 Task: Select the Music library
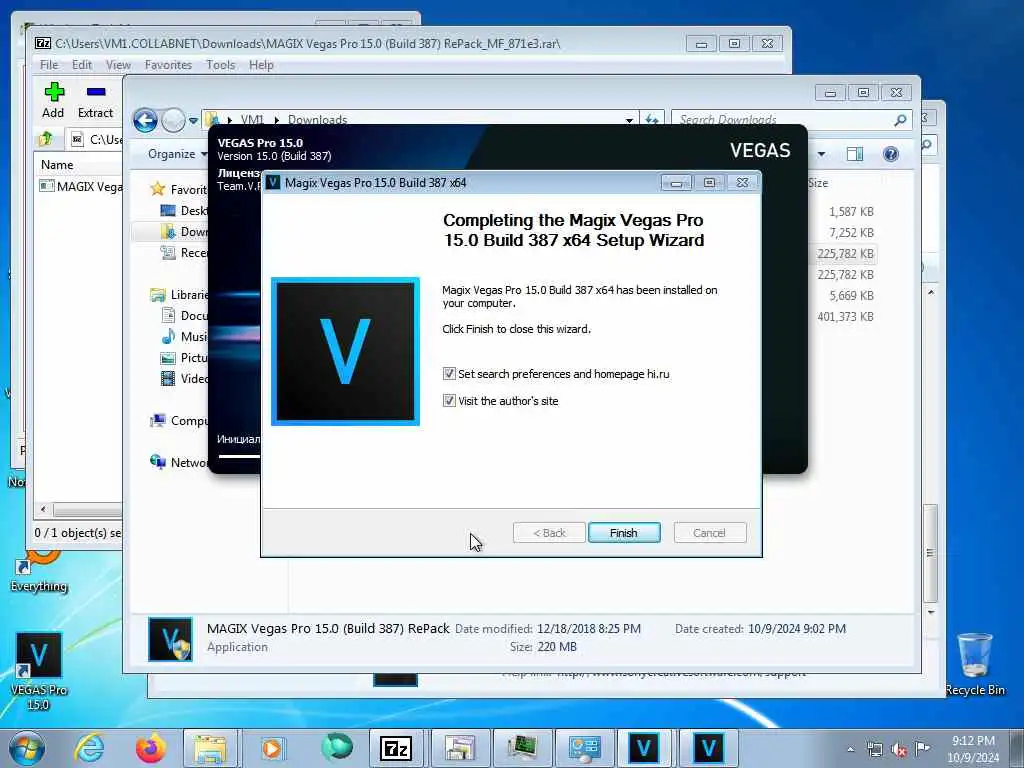click(184, 336)
